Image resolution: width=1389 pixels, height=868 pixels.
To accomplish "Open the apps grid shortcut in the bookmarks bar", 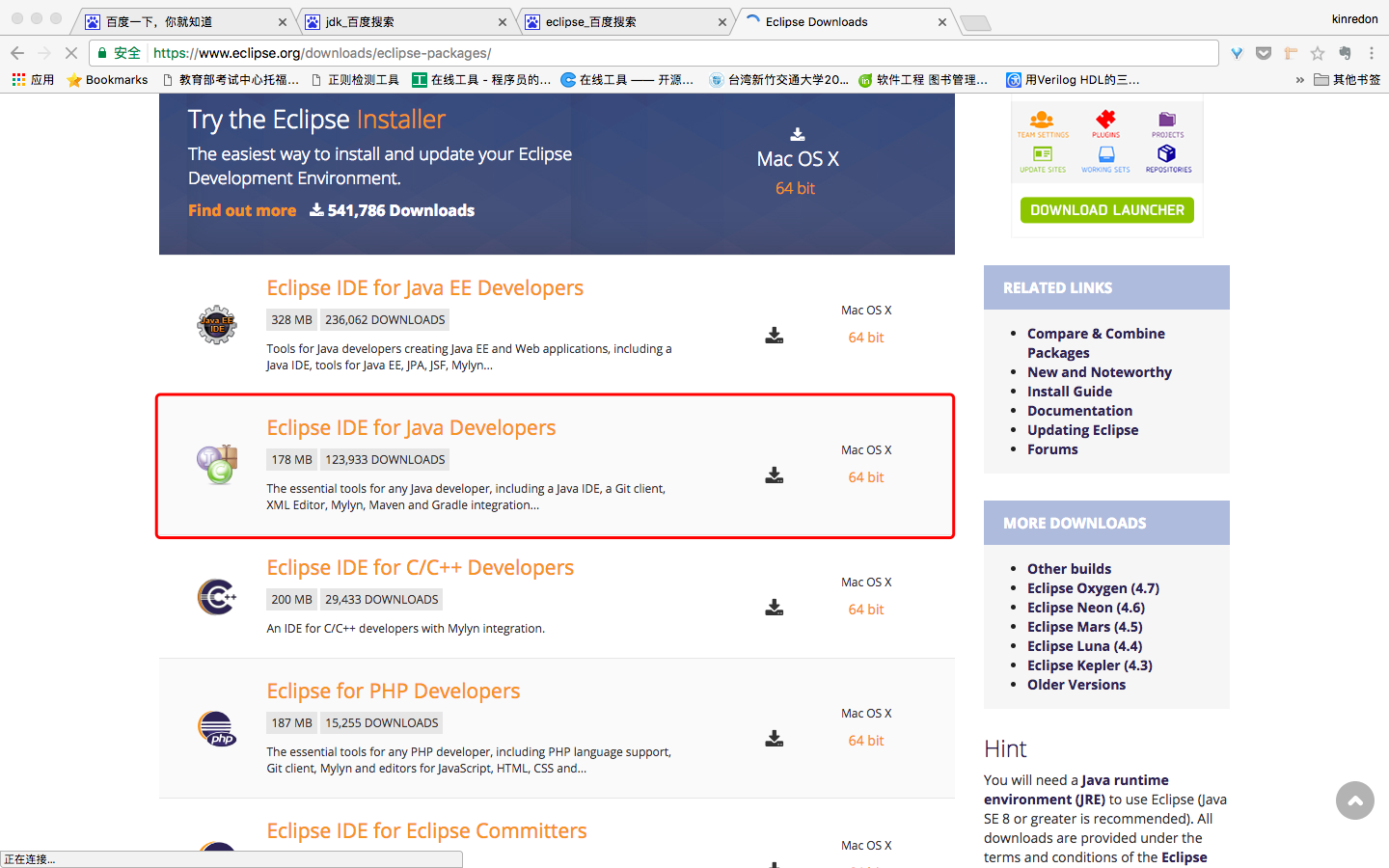I will pyautogui.click(x=33, y=80).
